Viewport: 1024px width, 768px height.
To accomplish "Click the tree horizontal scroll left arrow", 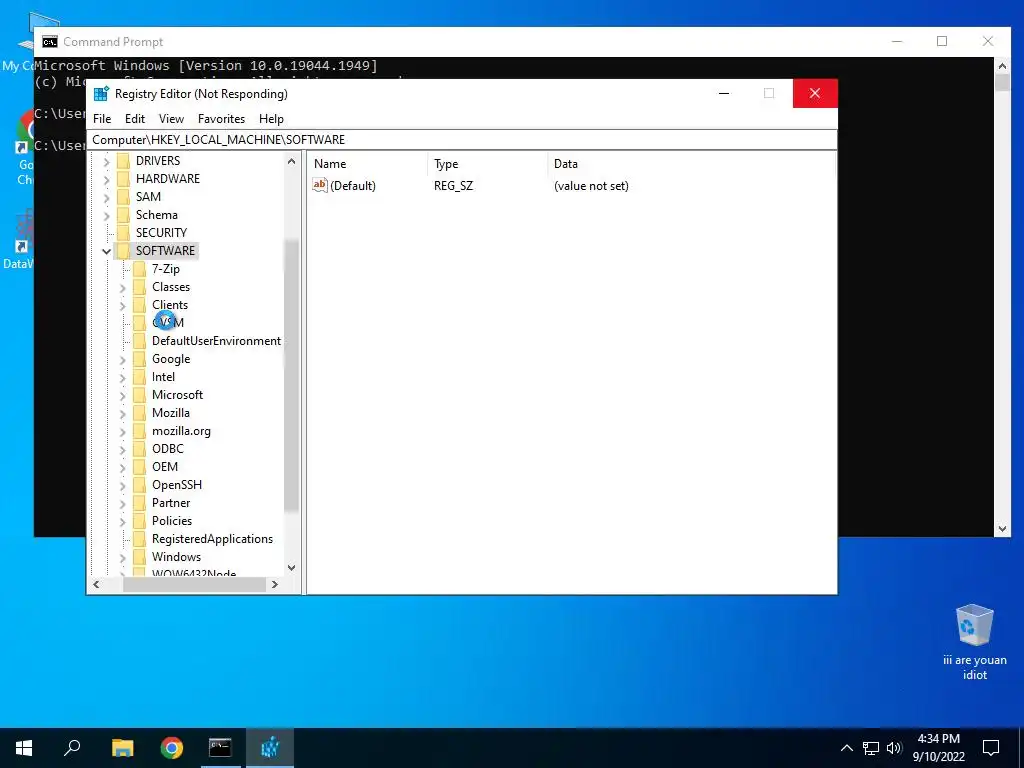I will pos(97,584).
